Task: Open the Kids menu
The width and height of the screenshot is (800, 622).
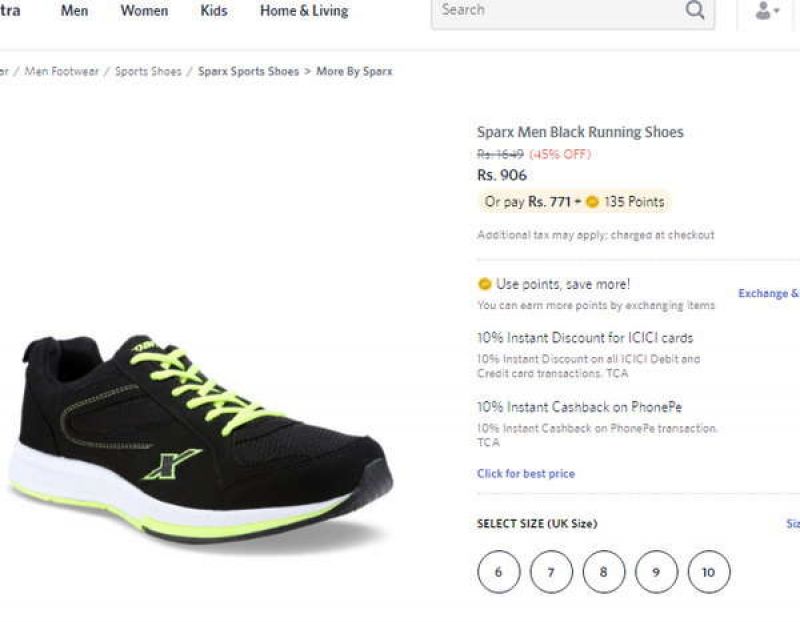Action: (x=212, y=10)
